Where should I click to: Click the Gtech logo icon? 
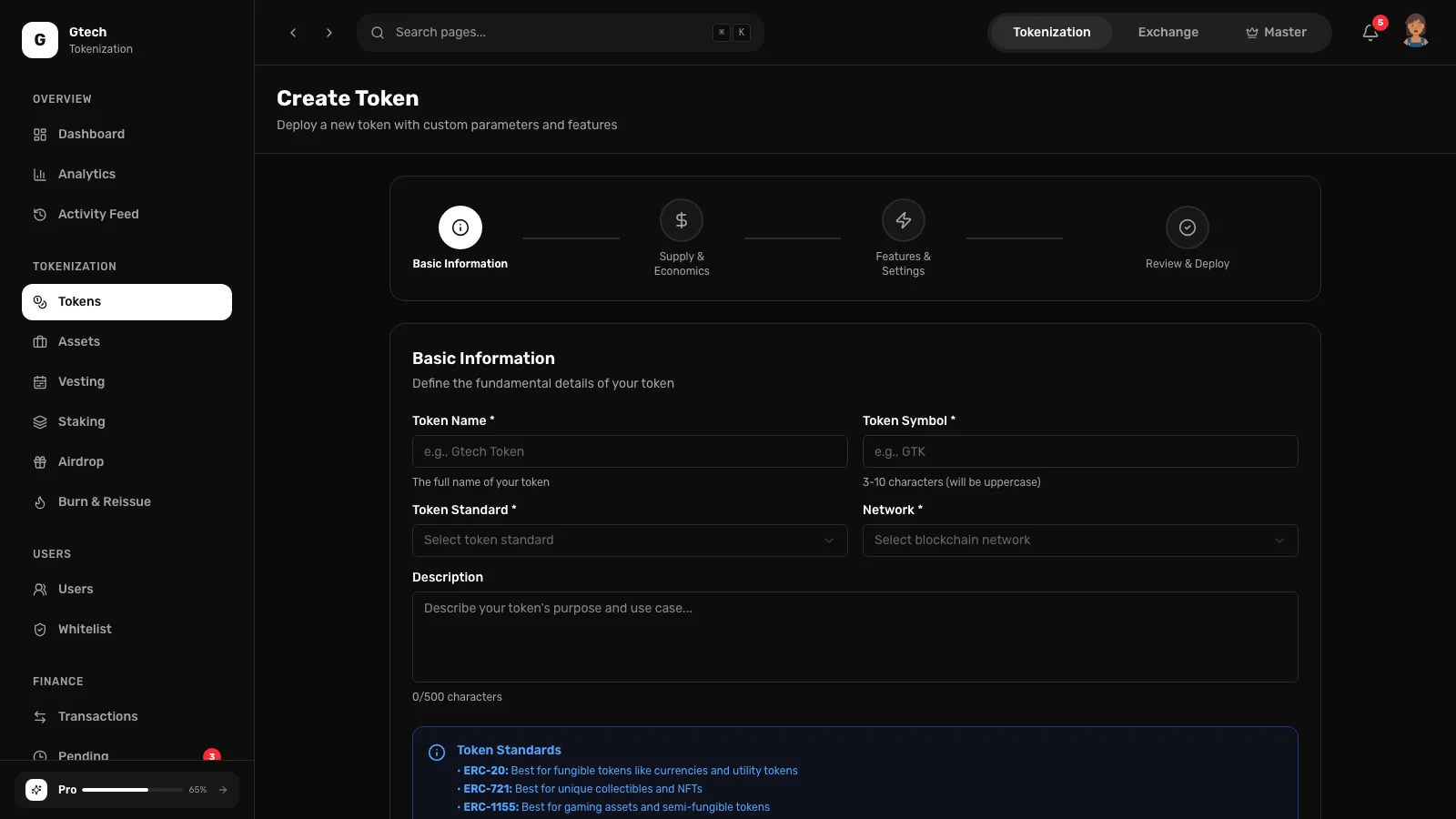coord(40,40)
